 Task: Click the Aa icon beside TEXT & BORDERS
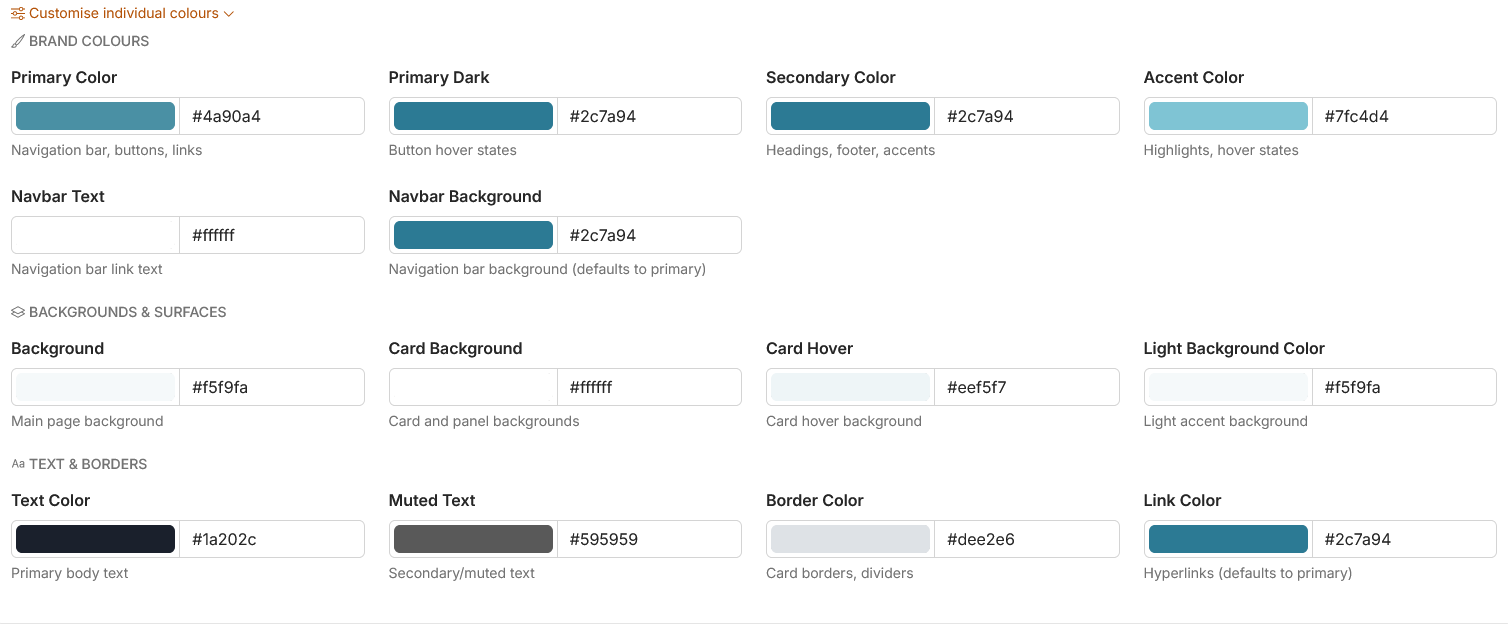pyautogui.click(x=17, y=464)
